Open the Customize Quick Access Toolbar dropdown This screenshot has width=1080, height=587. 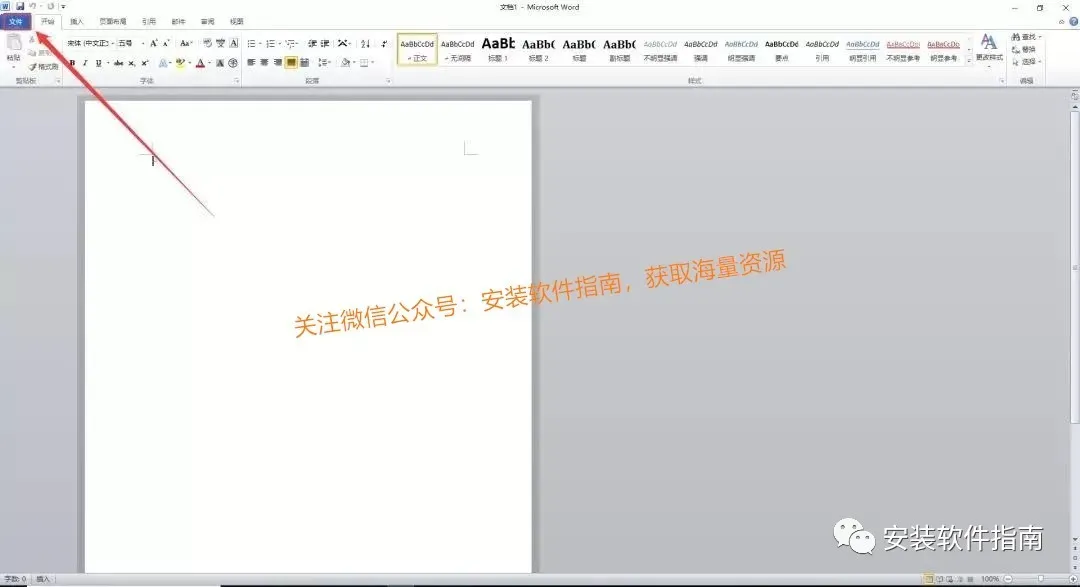point(63,6)
